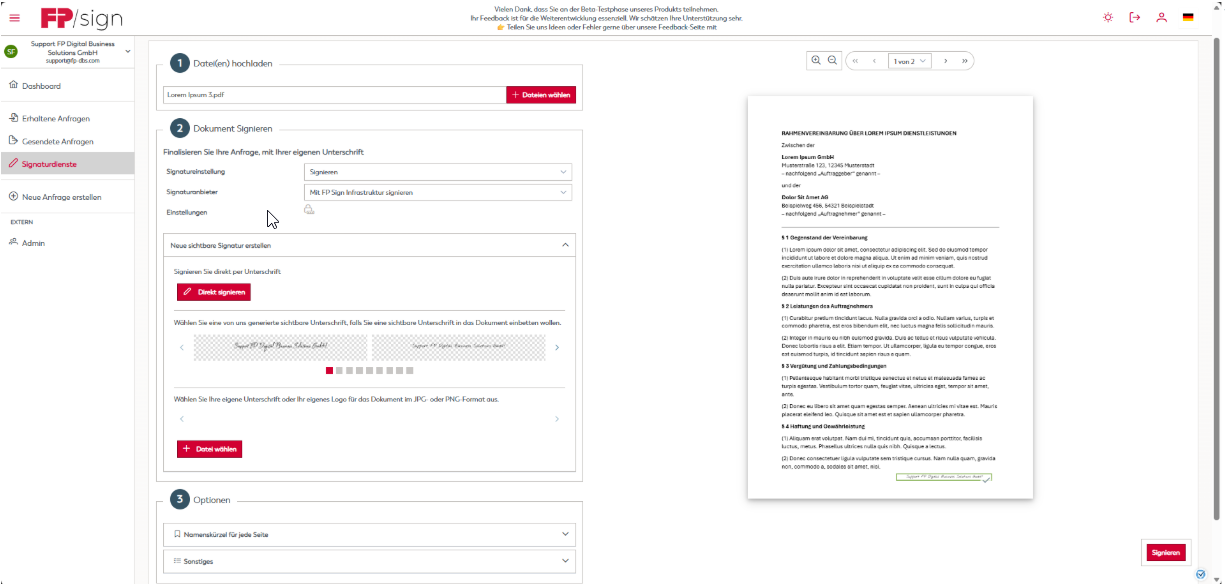Click the 'Dokument Signieren' step heading
Viewport: 1225px width, 584px height.
click(232, 128)
